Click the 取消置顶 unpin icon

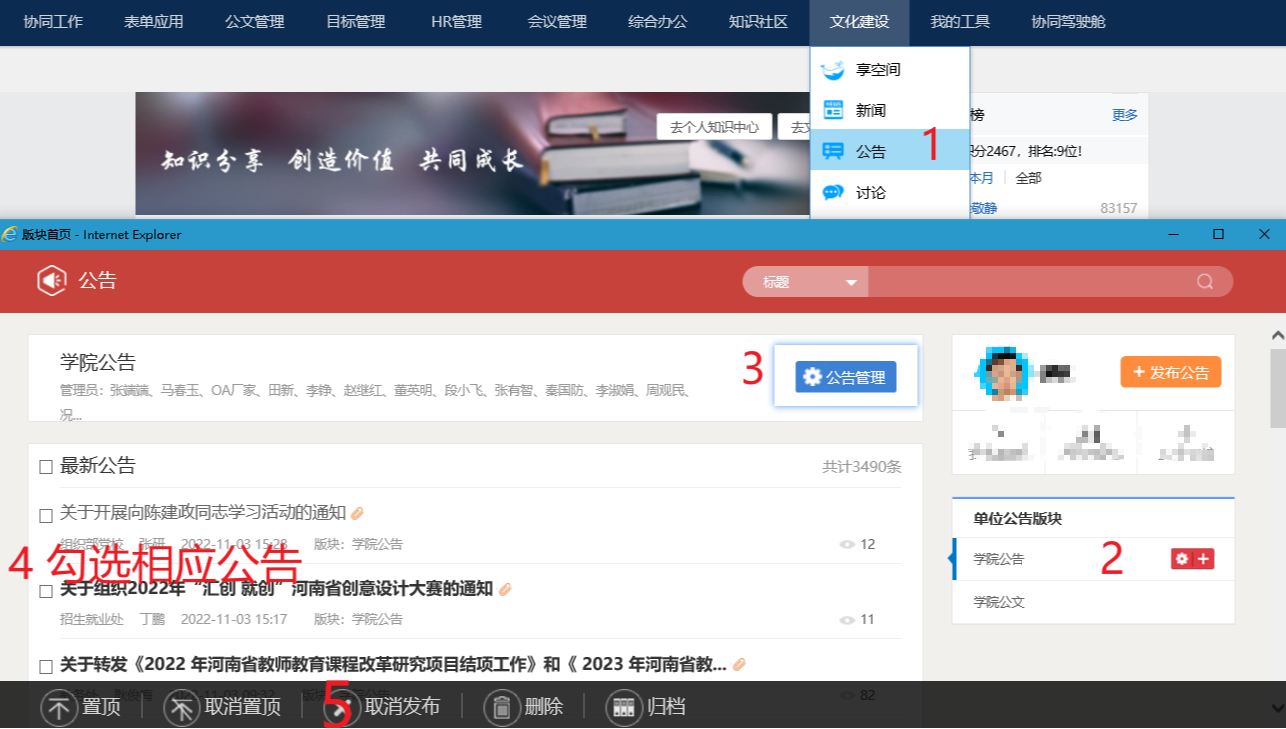182,707
